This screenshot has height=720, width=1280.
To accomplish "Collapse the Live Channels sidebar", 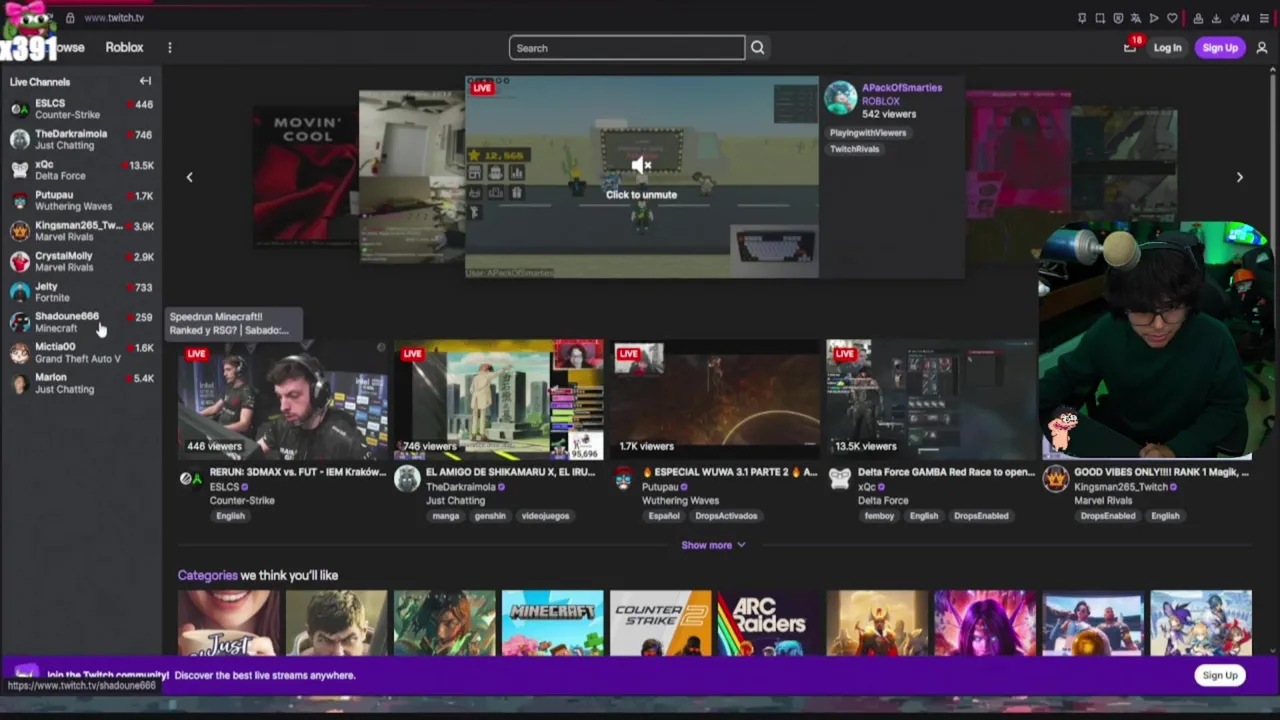I will coord(145,81).
